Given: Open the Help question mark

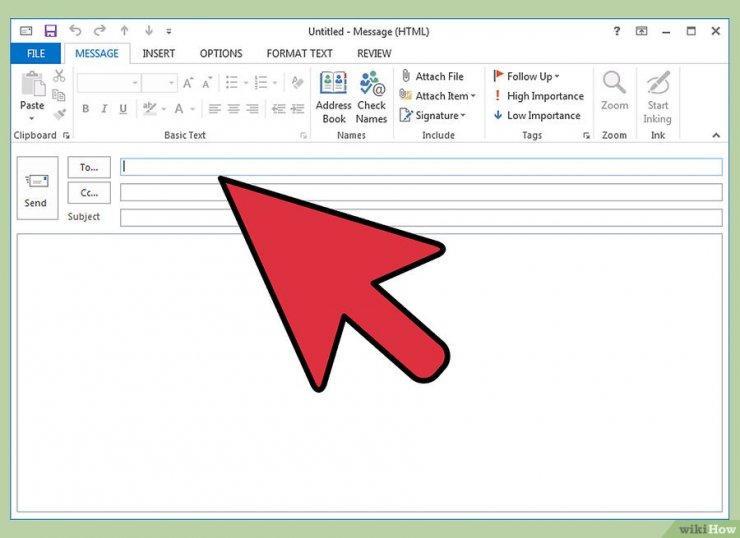Looking at the screenshot, I should coord(617,31).
